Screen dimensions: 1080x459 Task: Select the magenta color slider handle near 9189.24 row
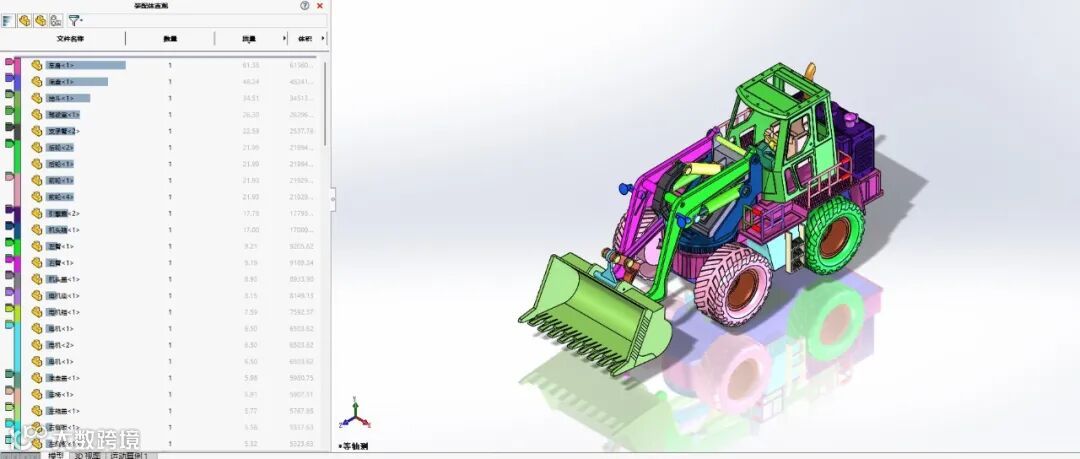(10, 259)
